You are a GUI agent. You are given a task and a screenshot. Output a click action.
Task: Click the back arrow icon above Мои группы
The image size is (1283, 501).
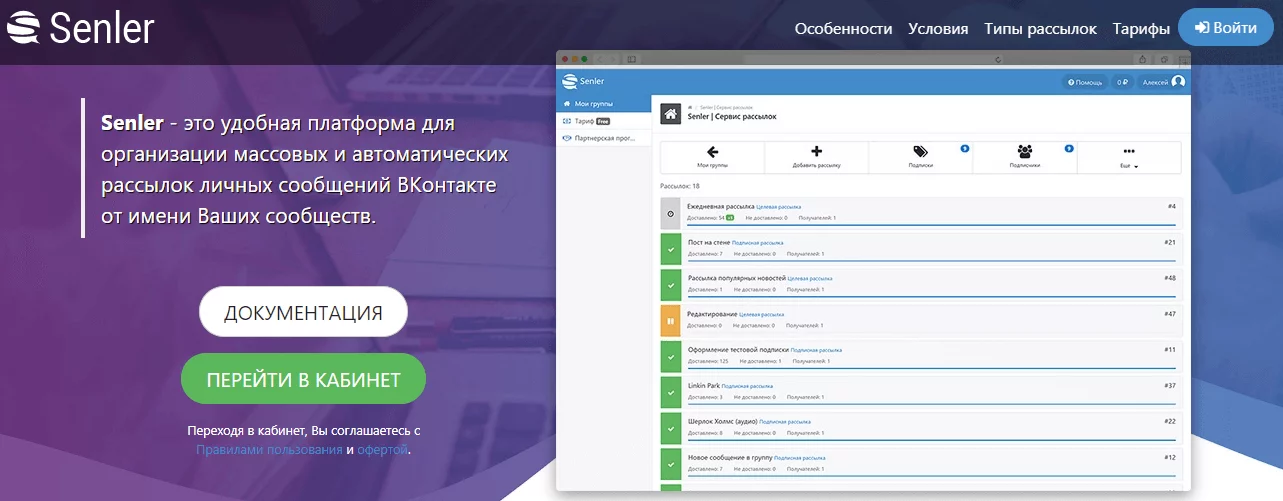pyautogui.click(x=712, y=152)
